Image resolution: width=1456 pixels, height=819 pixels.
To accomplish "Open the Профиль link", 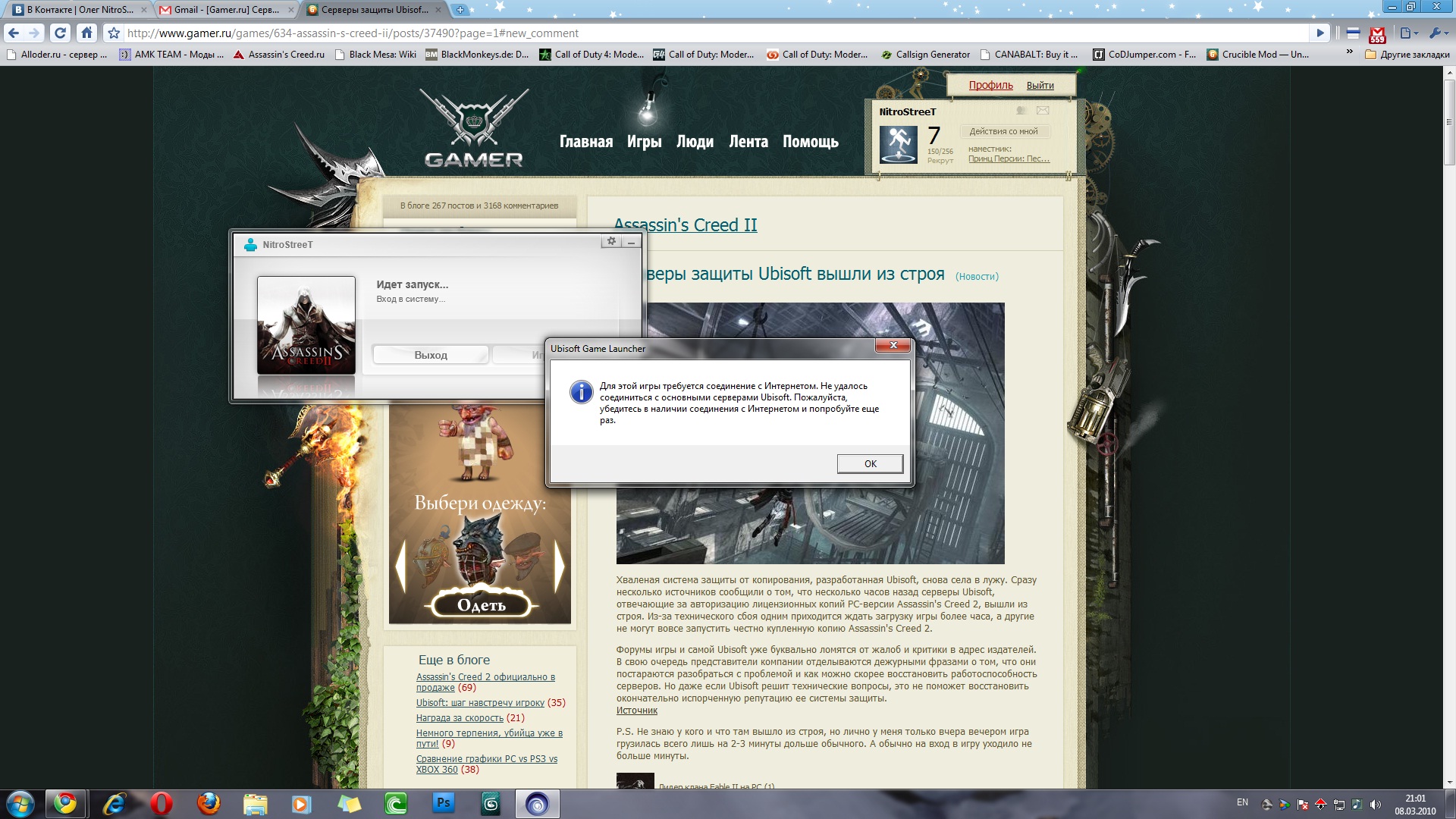I will pyautogui.click(x=990, y=85).
